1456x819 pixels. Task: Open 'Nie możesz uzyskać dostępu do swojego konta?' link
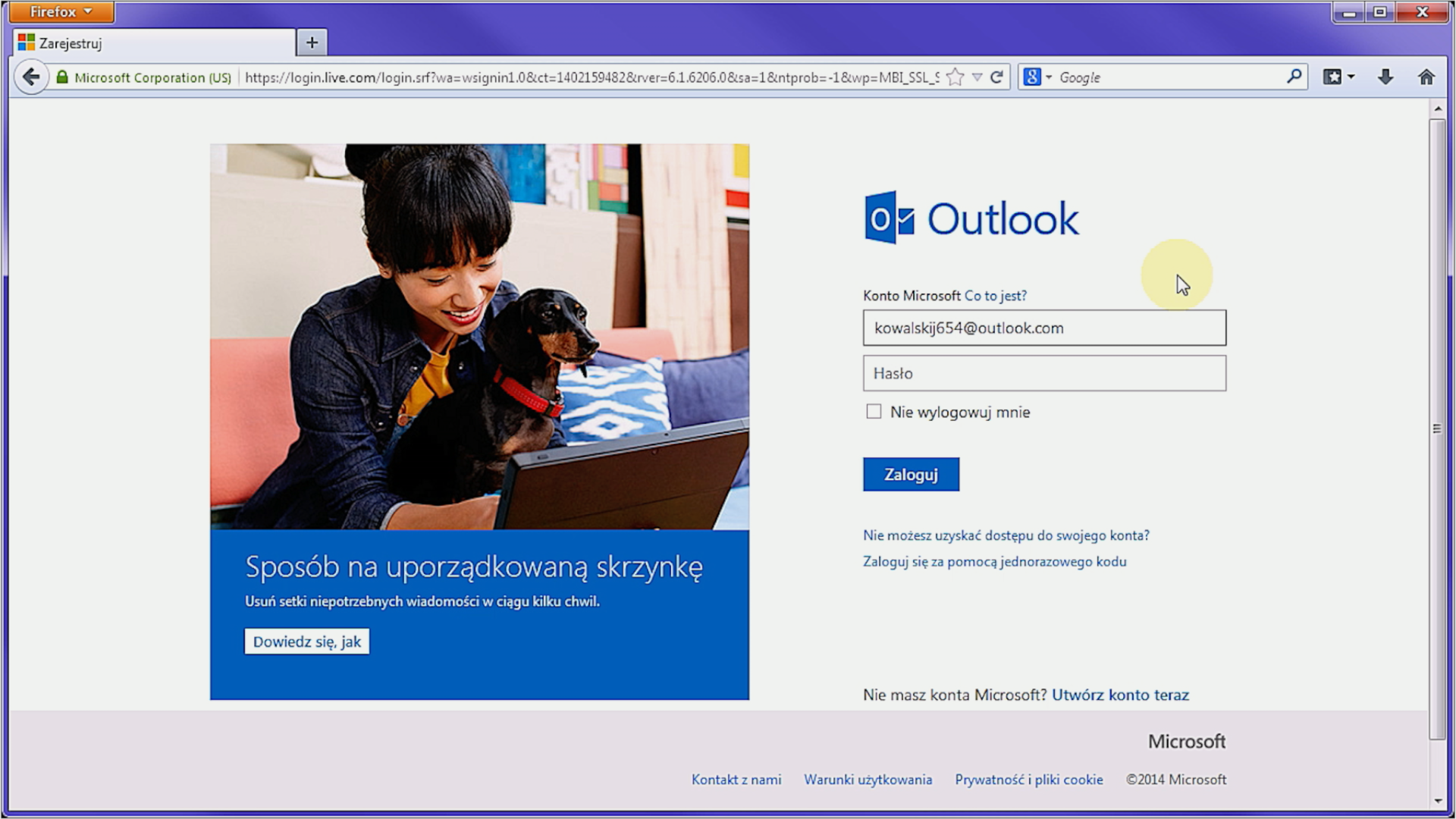tap(1006, 535)
